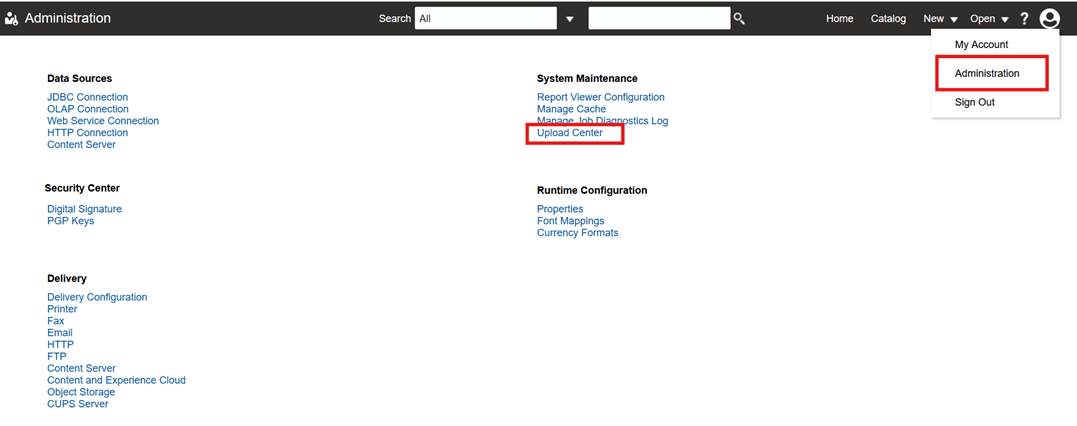Go to Home in the header
This screenshot has width=1077, height=426.
tap(839, 19)
